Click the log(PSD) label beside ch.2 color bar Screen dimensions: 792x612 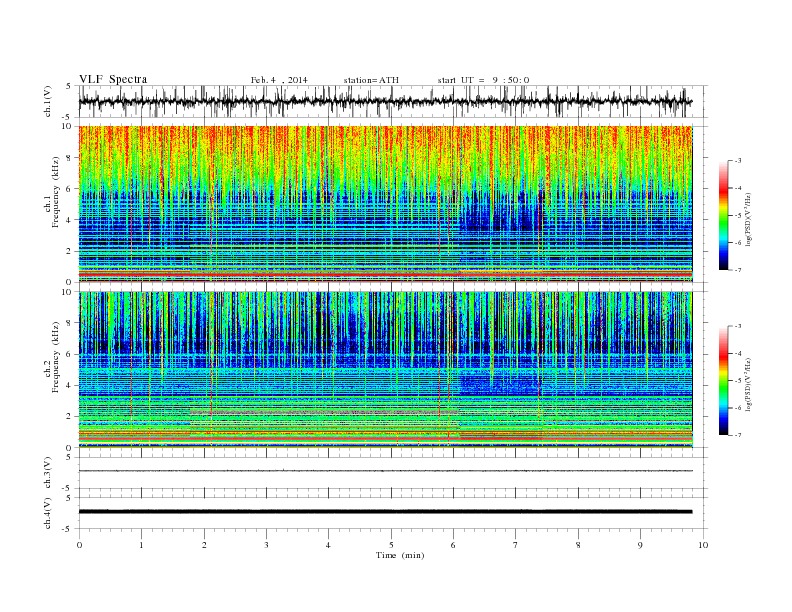pos(748,384)
